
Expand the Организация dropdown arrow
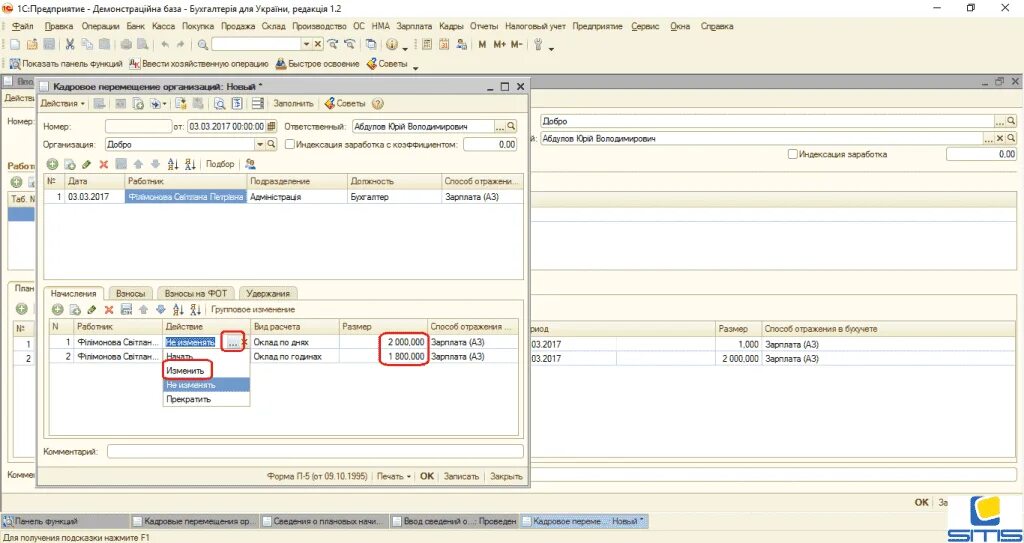pyautogui.click(x=261, y=144)
